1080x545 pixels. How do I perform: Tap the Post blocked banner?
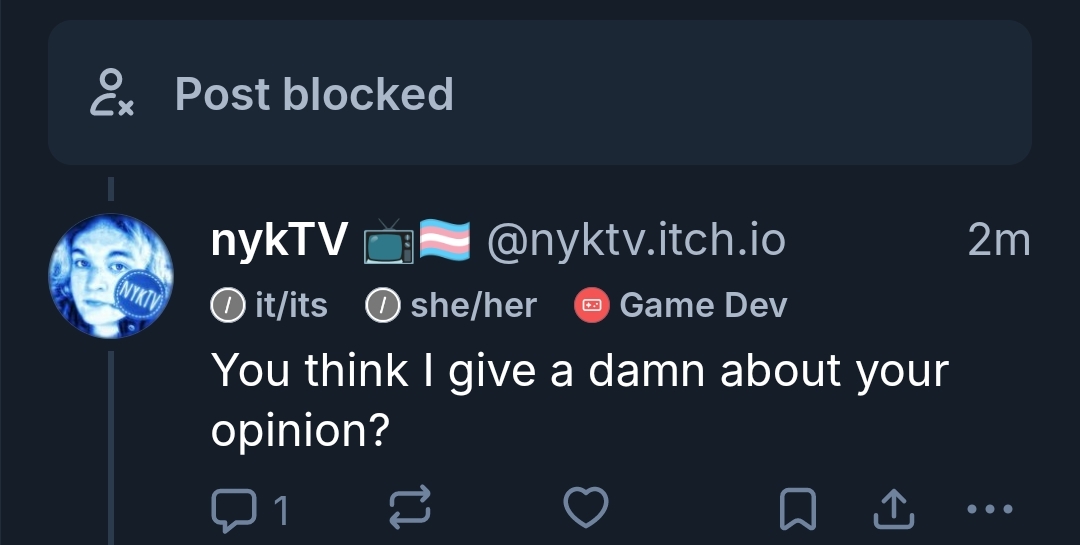tap(540, 93)
